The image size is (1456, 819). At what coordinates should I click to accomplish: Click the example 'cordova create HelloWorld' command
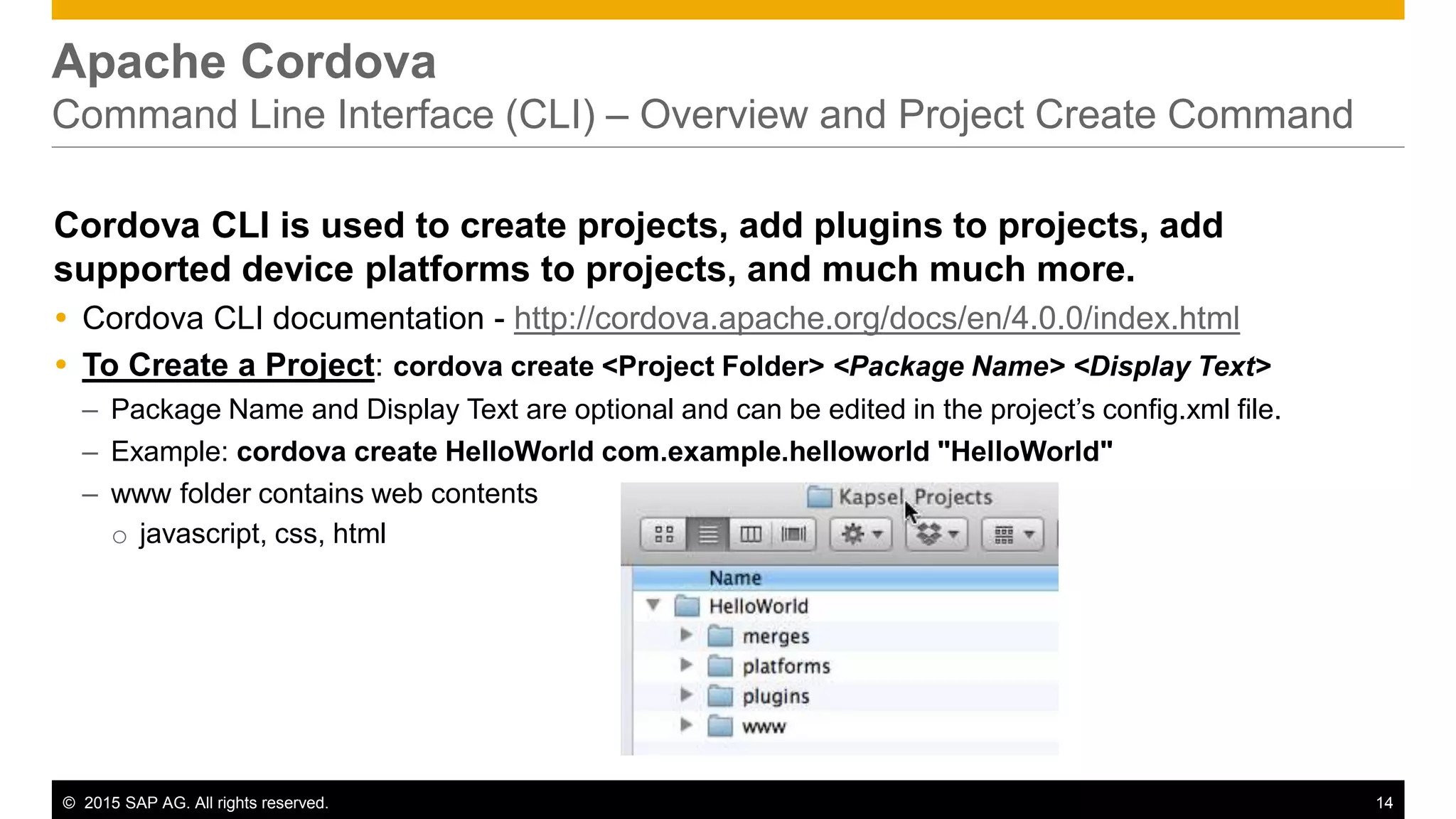(x=675, y=451)
